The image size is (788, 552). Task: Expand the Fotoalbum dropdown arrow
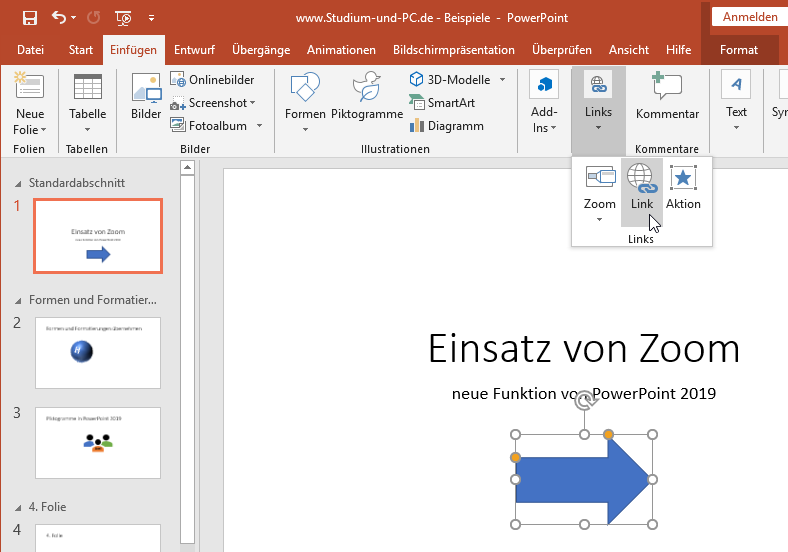[x=259, y=125]
